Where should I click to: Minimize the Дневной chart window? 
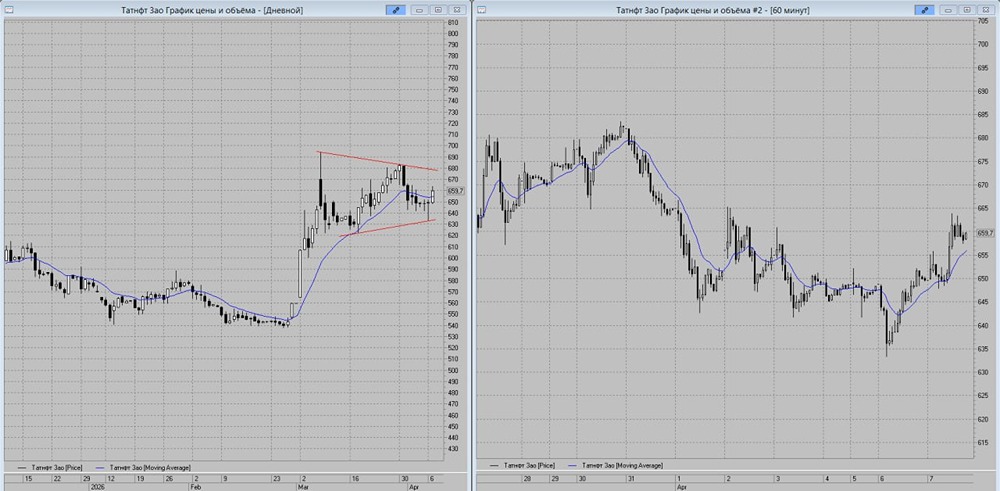pos(420,10)
